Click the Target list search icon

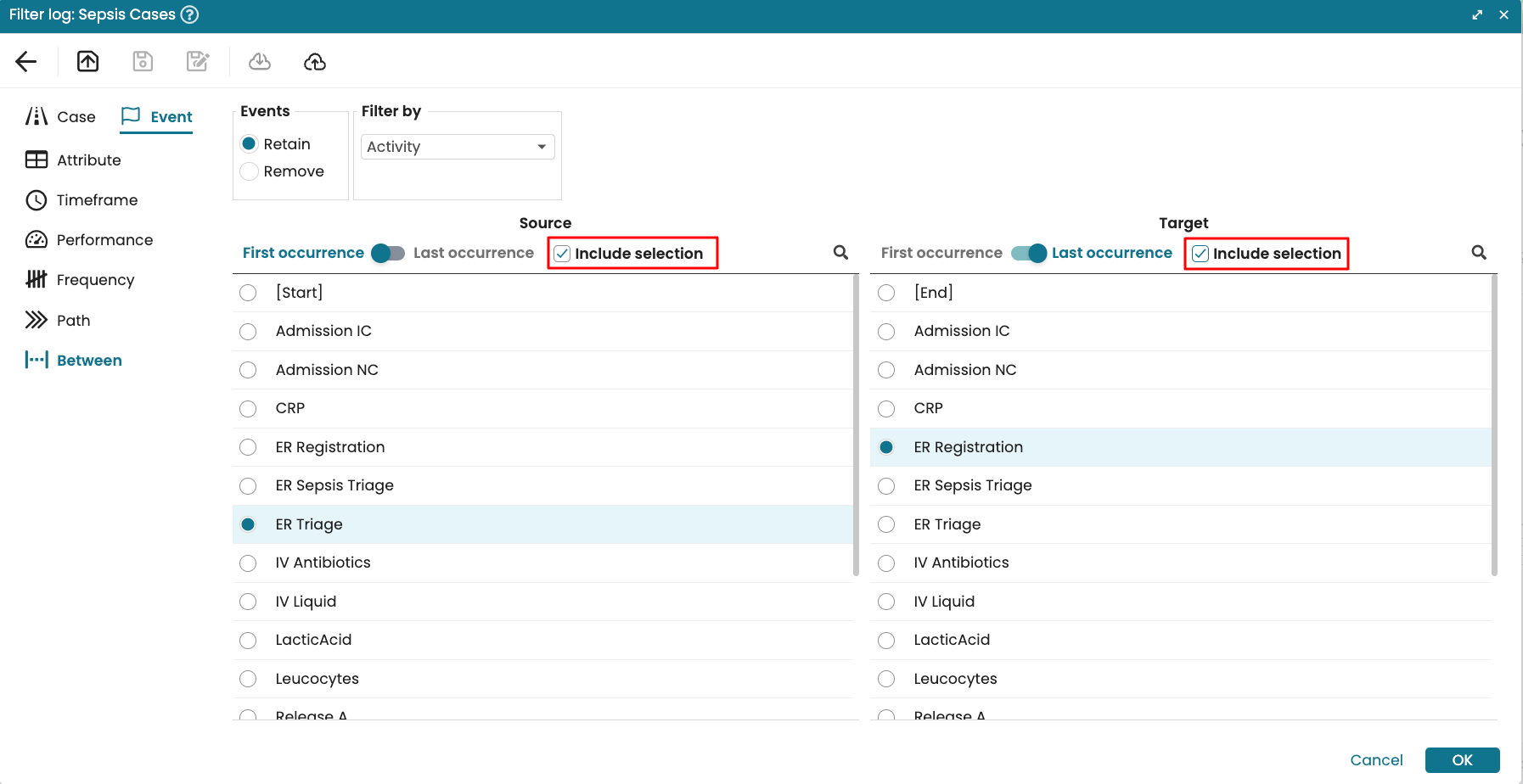click(1478, 253)
